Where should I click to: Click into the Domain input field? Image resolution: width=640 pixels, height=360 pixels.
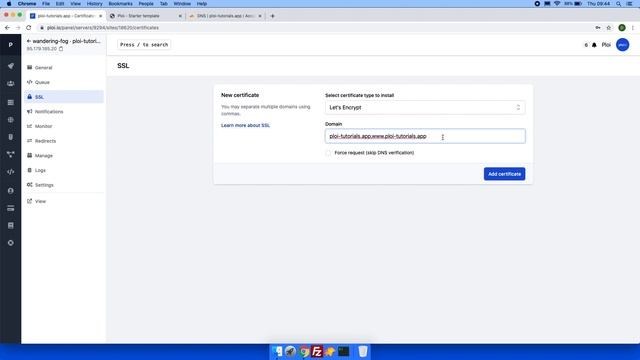425,136
